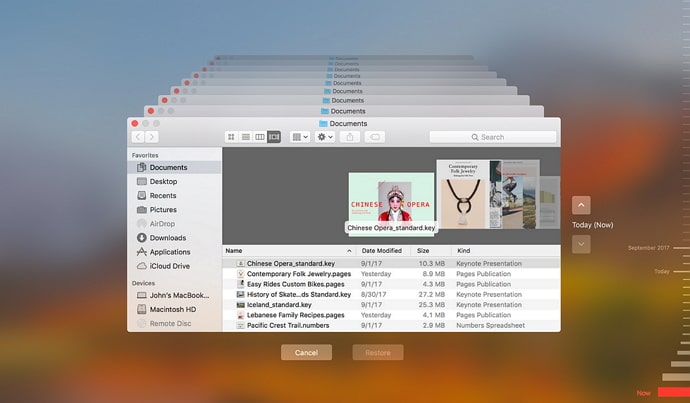Screen dimensions: 690x403
Task: Sort by Name column header
Action: click(234, 250)
